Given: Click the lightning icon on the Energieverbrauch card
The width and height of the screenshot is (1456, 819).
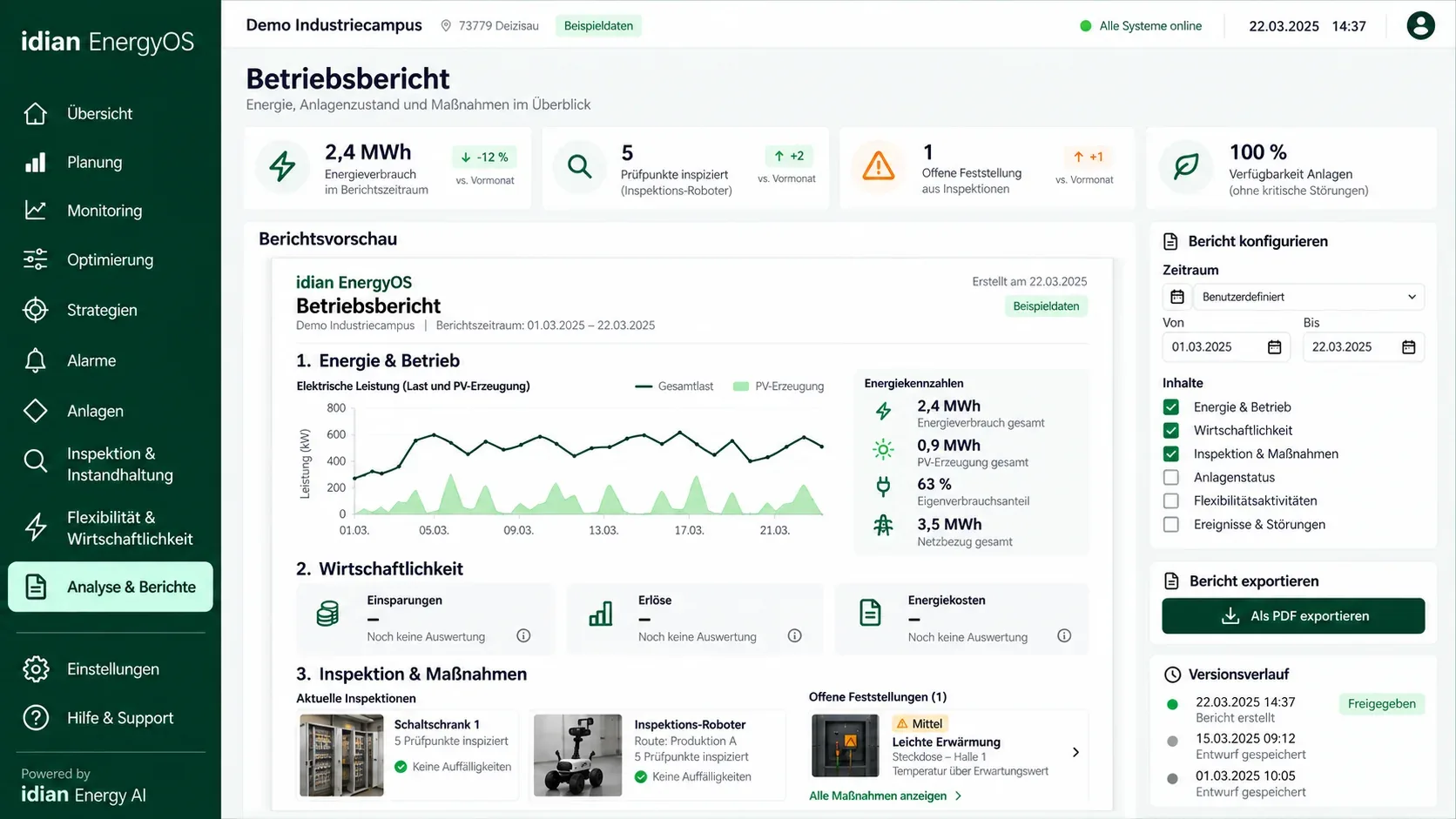Looking at the screenshot, I should (282, 166).
